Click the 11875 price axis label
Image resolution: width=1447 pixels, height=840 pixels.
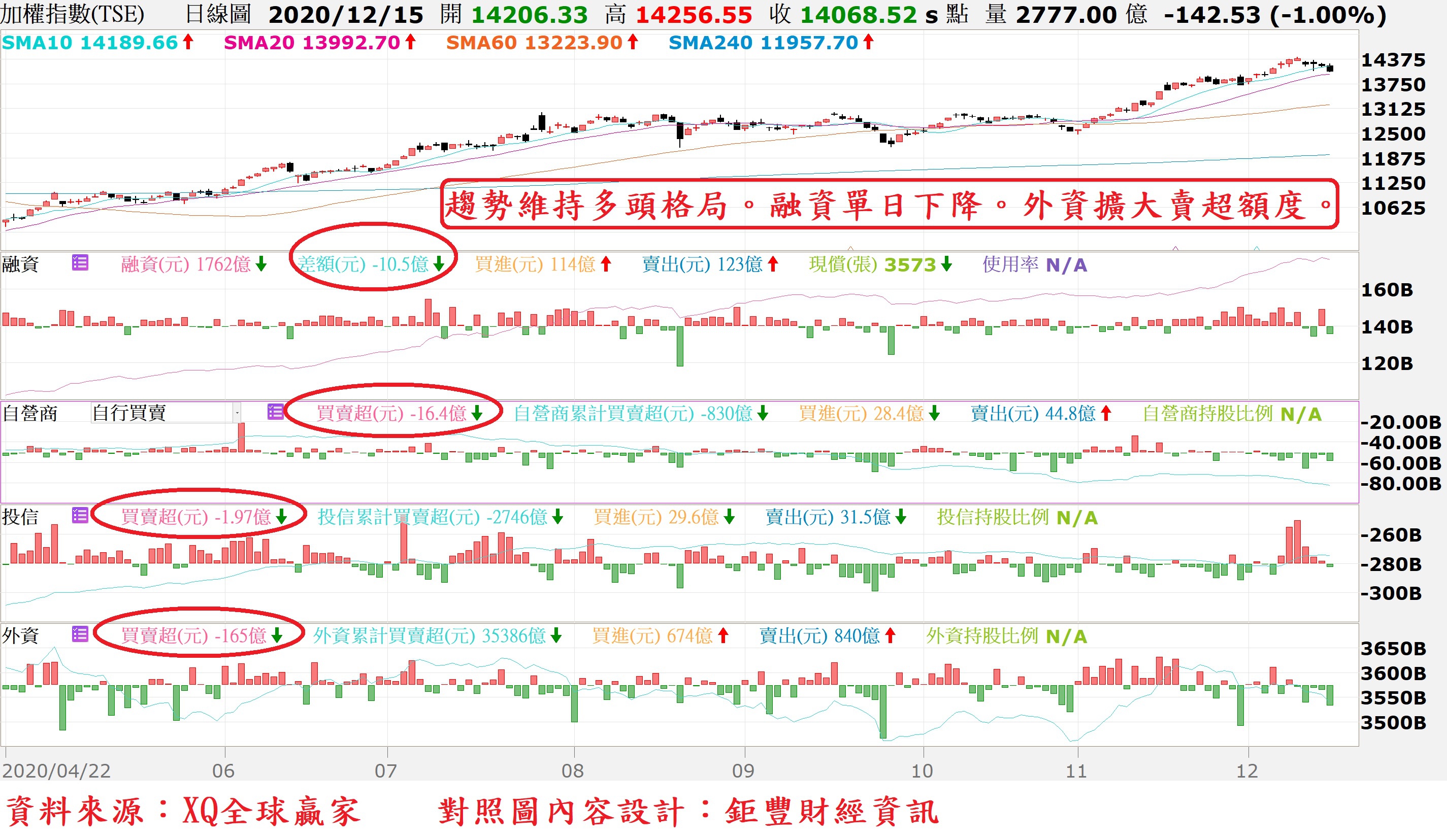[1394, 158]
